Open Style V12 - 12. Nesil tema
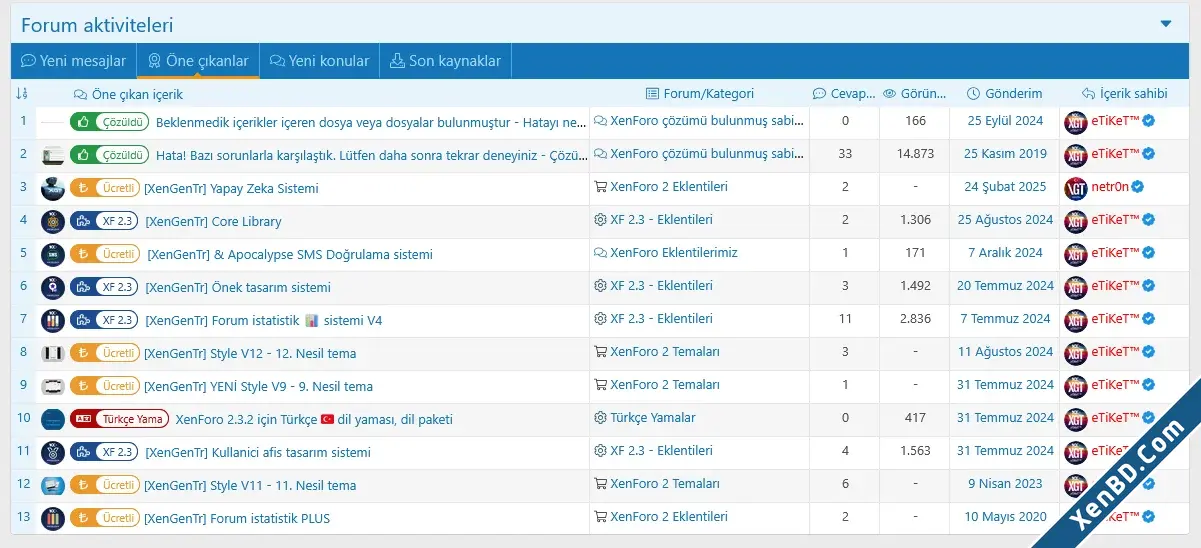The width and height of the screenshot is (1201, 548). tap(250, 353)
